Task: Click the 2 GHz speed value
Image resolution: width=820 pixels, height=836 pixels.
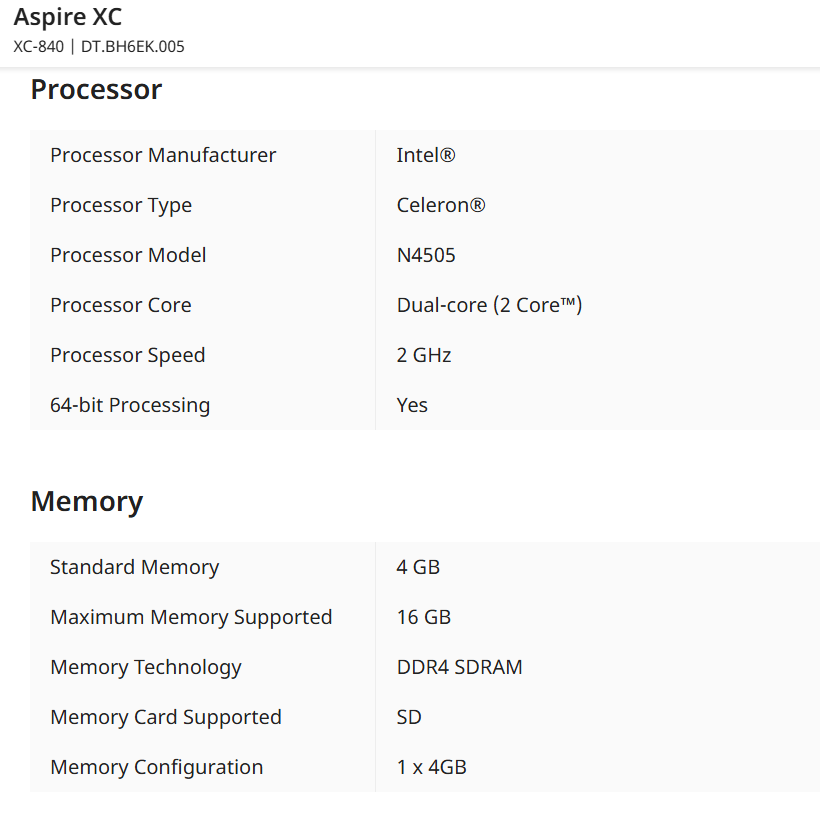Action: 424,355
